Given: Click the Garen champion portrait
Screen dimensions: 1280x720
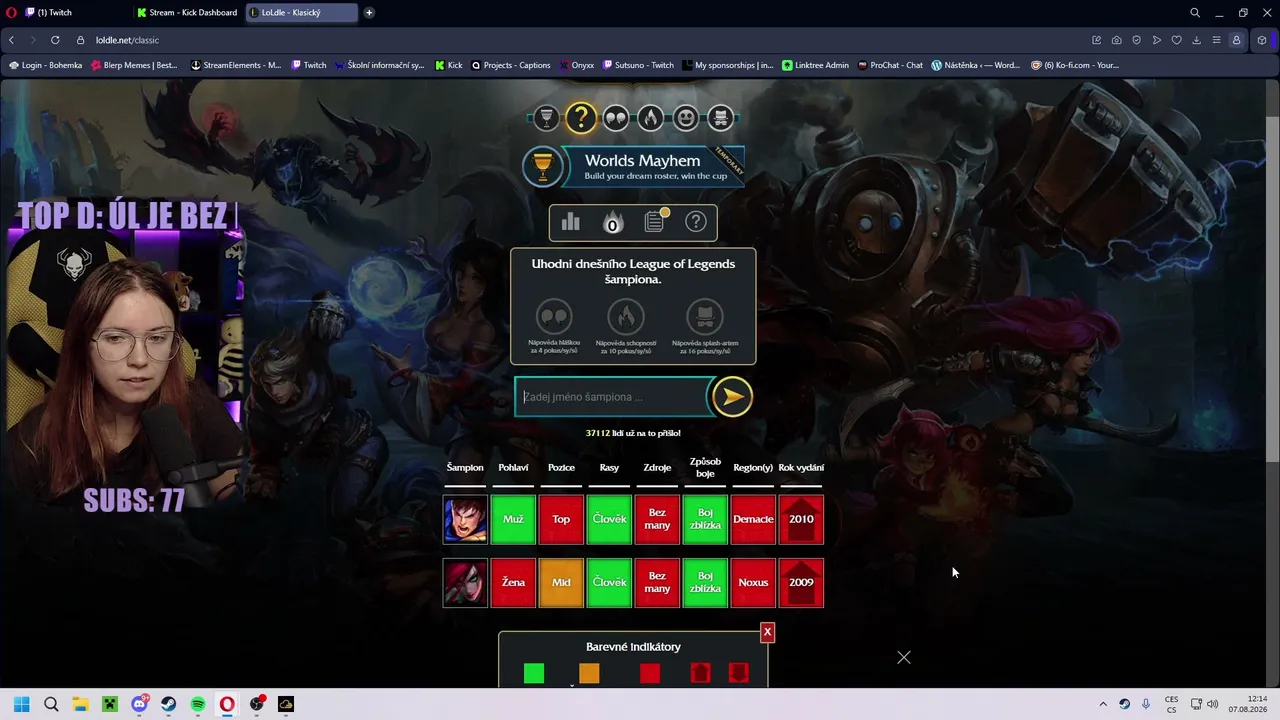Looking at the screenshot, I should coord(465,519).
